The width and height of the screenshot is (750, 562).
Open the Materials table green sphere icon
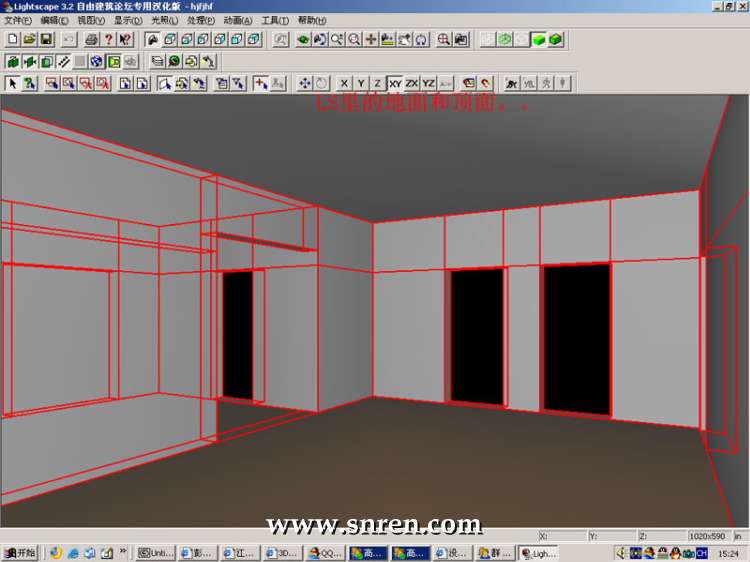click(174, 61)
